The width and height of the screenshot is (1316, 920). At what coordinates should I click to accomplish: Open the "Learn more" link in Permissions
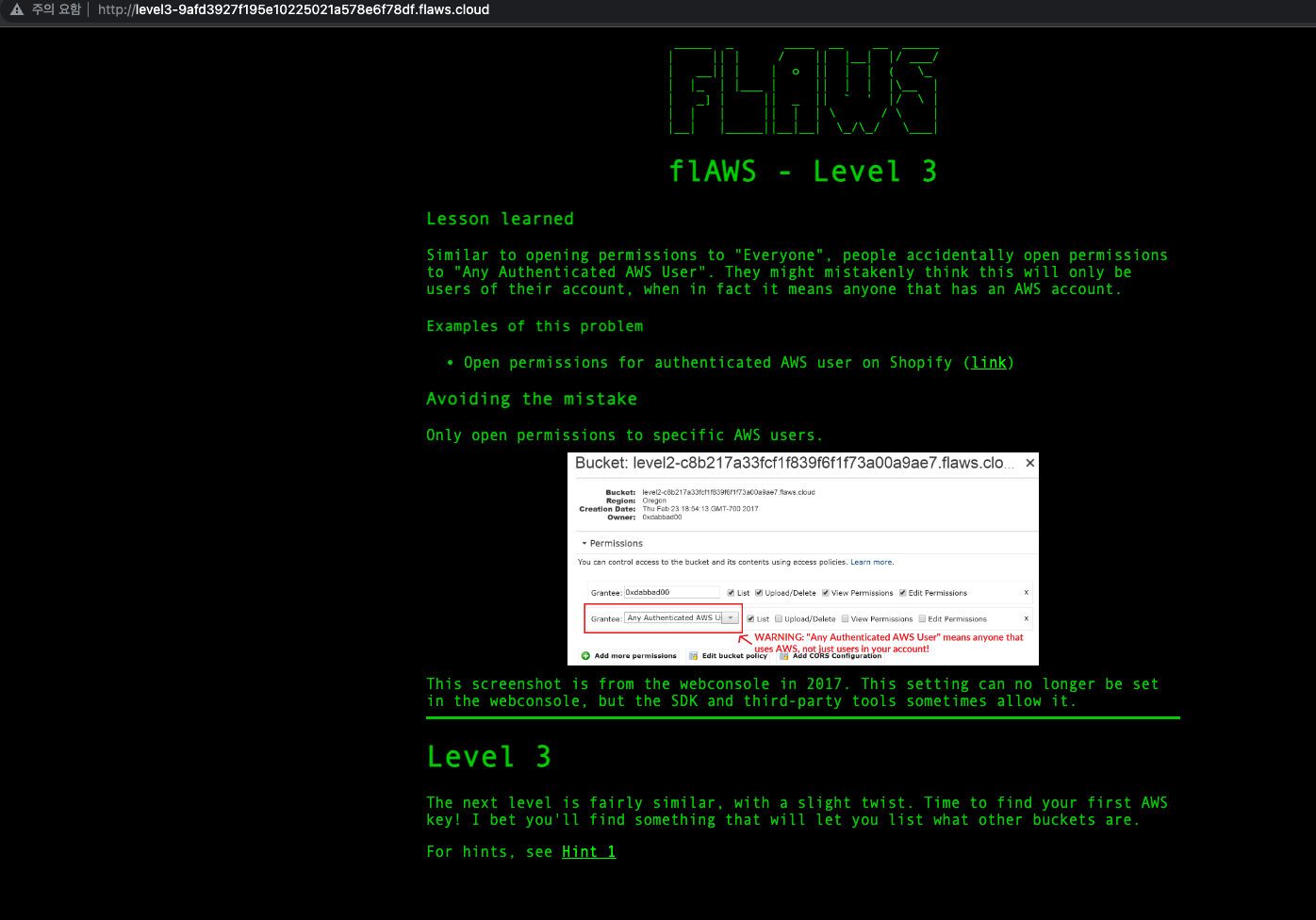[x=871, y=562]
